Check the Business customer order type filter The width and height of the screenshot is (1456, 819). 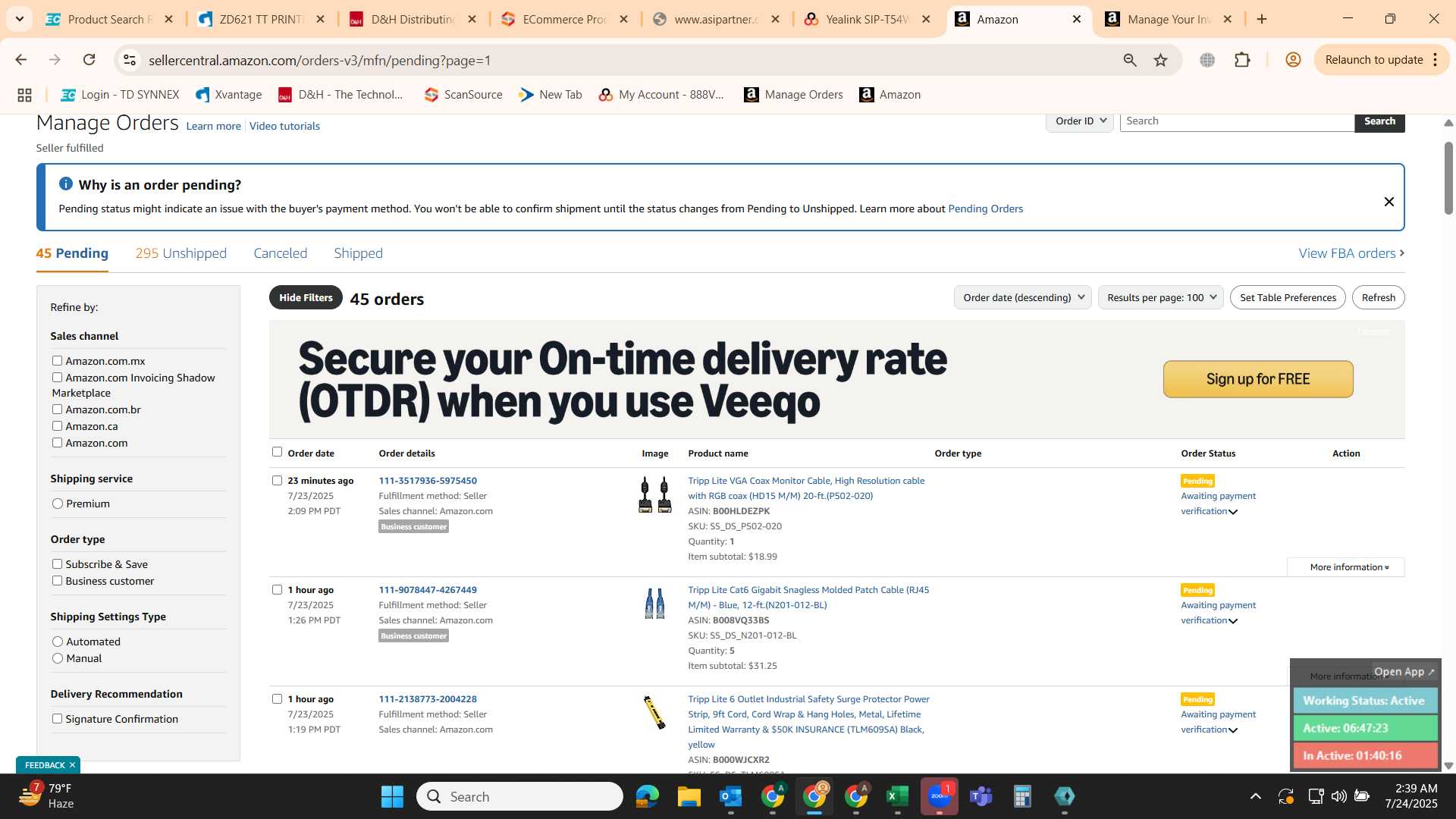click(x=57, y=581)
